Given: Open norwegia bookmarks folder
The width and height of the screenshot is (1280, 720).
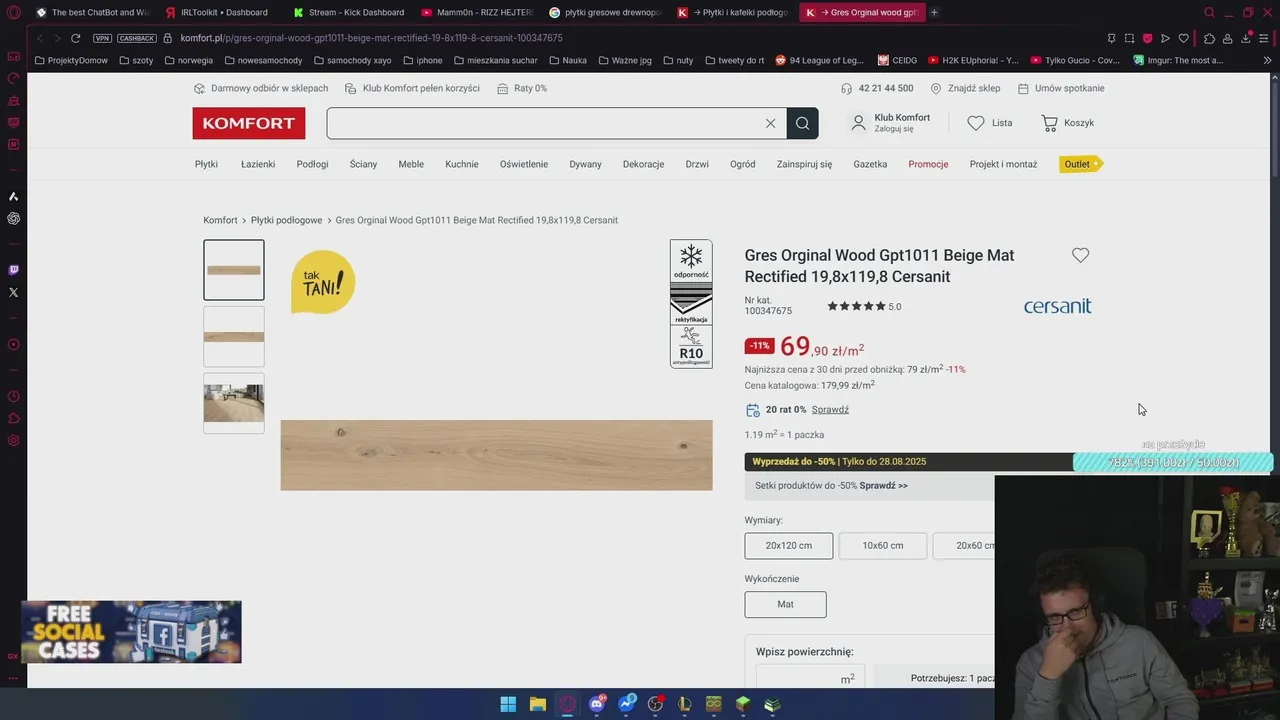Looking at the screenshot, I should pos(188,60).
